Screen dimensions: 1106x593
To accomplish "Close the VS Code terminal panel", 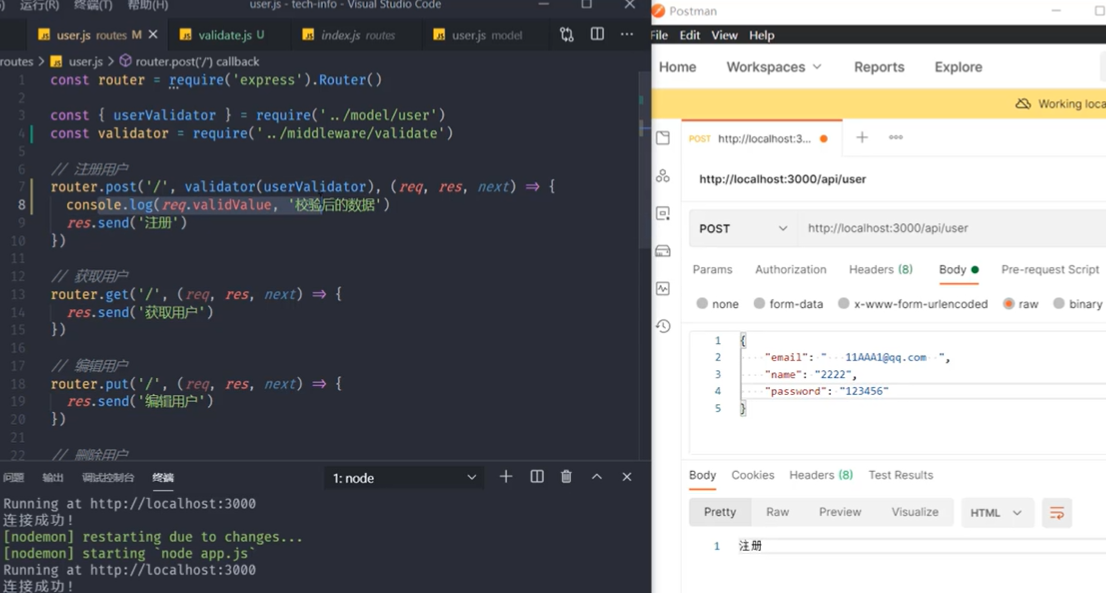I will 626,477.
